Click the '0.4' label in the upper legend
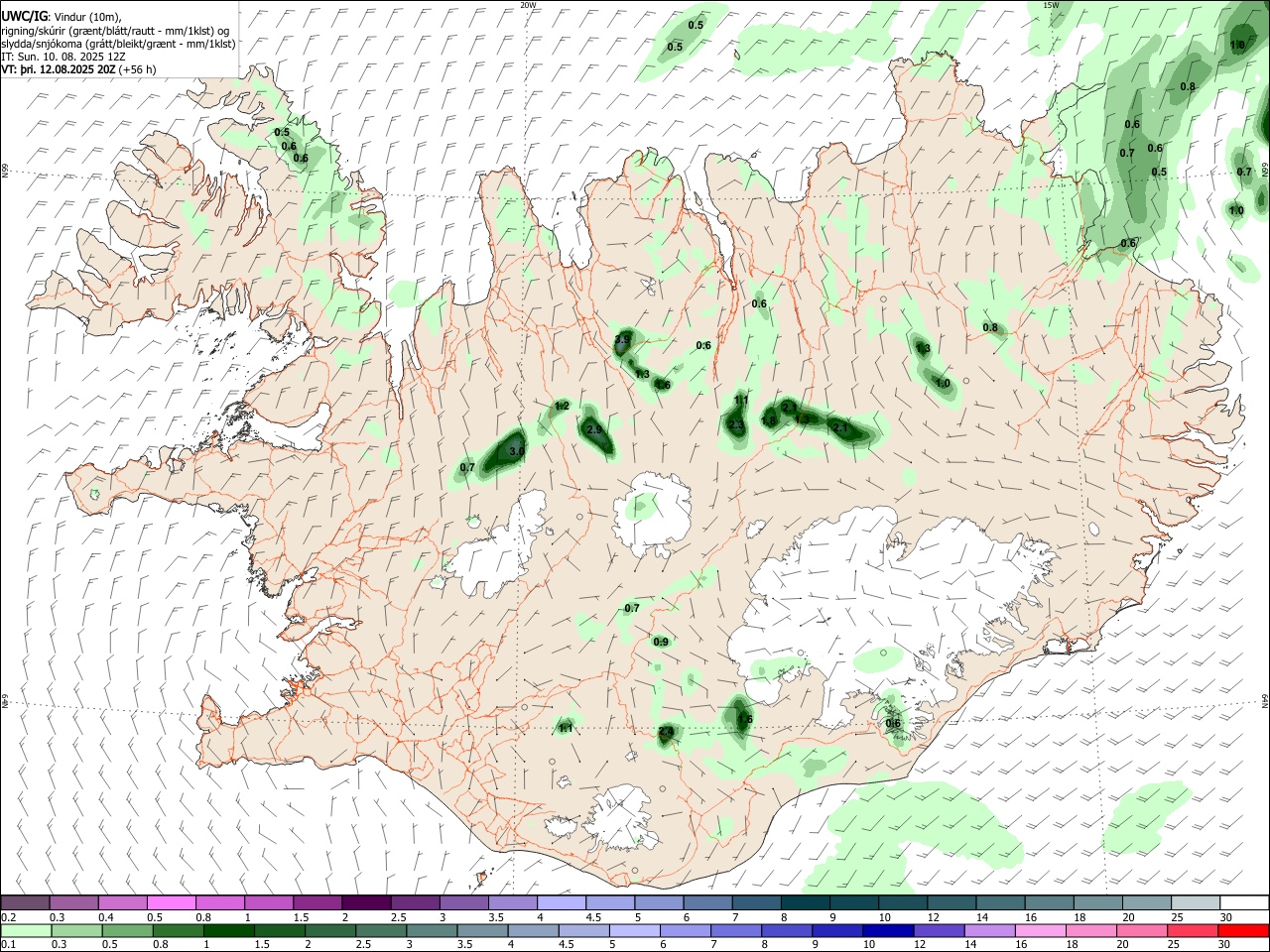 pos(106,917)
